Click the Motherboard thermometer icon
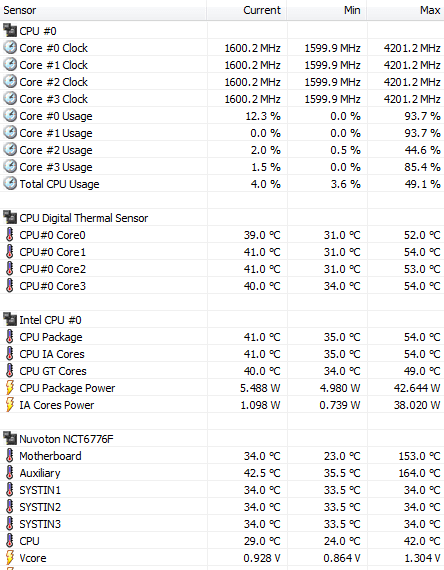444x570 pixels. [x=10, y=456]
